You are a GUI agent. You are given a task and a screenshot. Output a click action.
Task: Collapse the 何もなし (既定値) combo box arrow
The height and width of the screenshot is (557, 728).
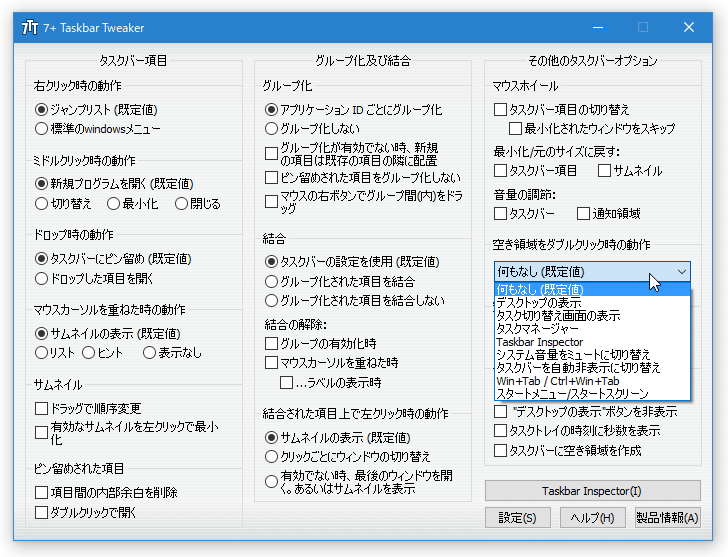(682, 272)
